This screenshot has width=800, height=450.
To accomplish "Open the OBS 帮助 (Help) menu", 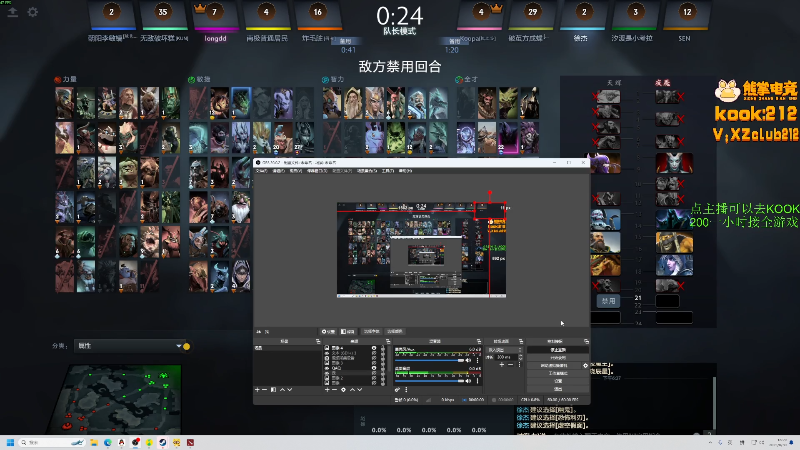I will [x=406, y=170].
